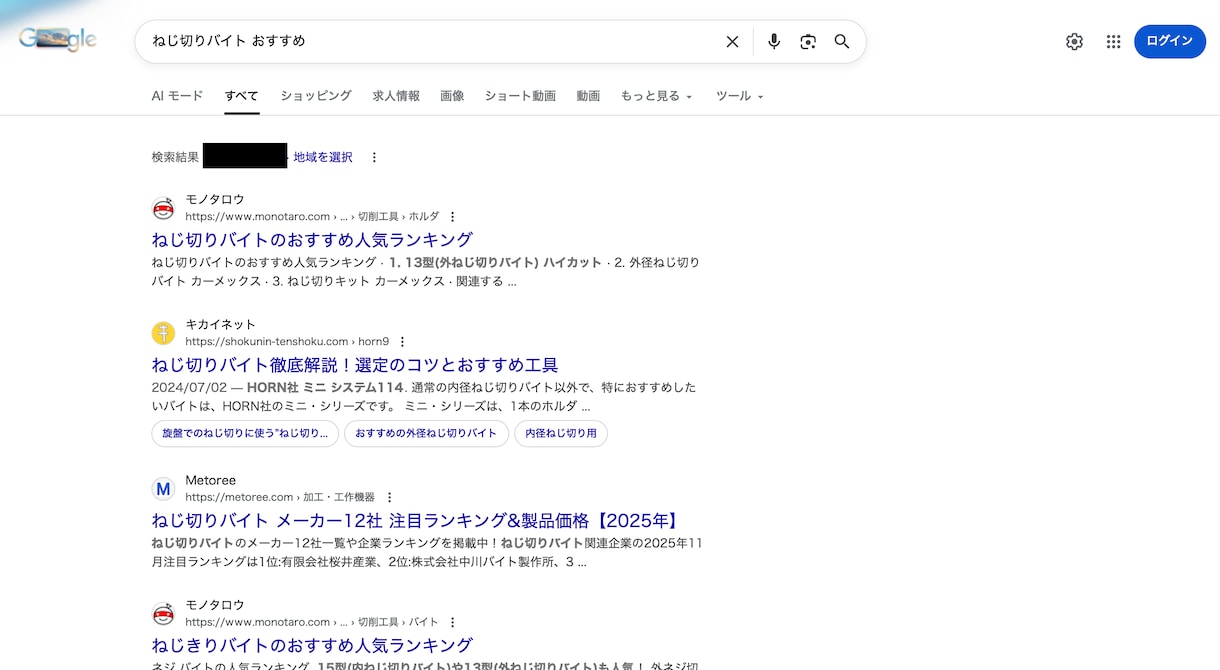Click キカイネット site name

[220, 324]
